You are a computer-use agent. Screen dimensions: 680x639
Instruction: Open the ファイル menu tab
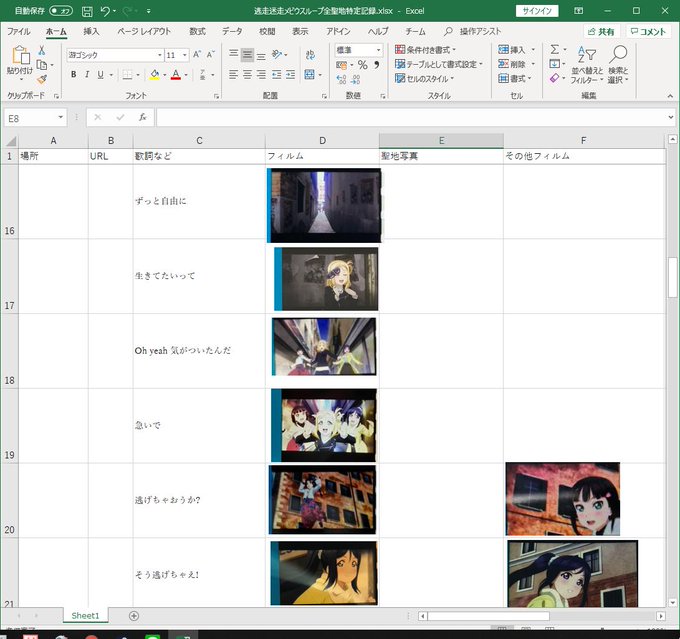18,31
